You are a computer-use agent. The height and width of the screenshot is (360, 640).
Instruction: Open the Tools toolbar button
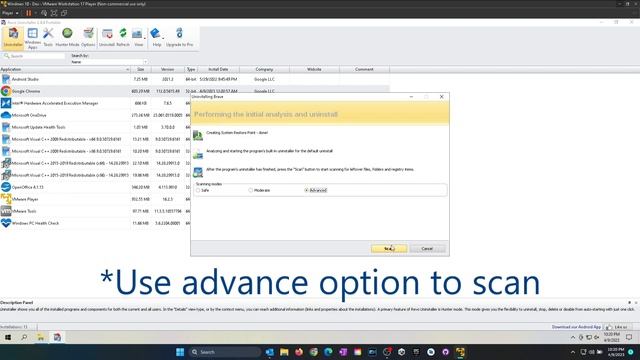(48, 38)
